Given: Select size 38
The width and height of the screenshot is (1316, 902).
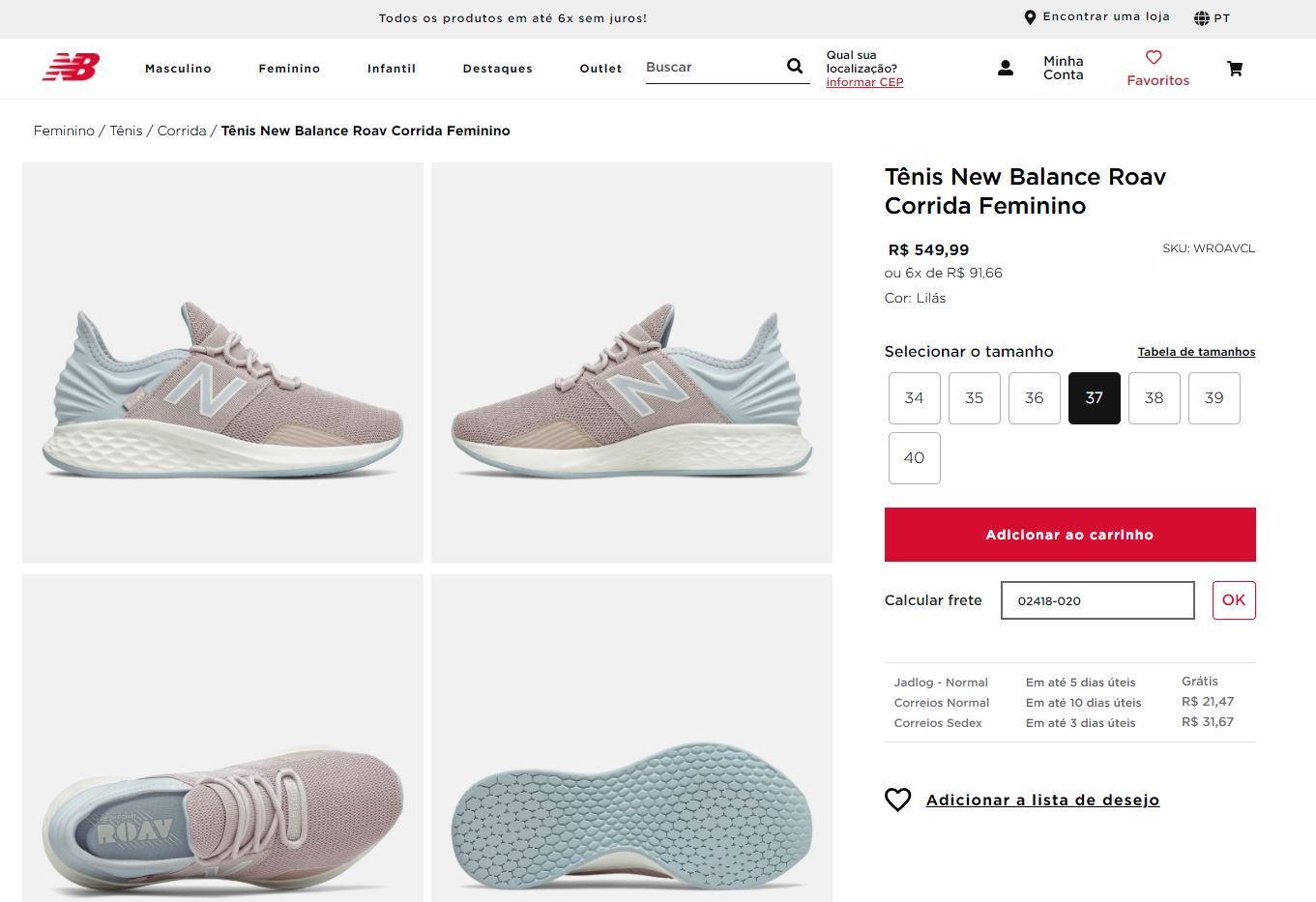Looking at the screenshot, I should click(x=1154, y=398).
